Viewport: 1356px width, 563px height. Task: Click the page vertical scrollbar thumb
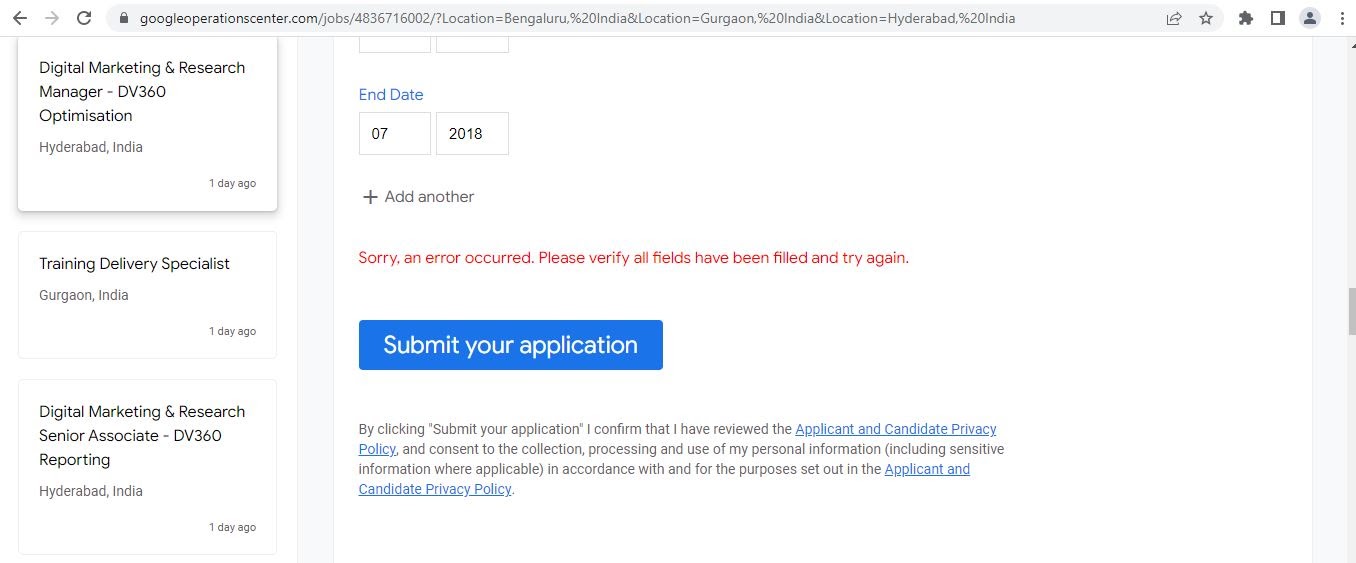pos(1352,310)
